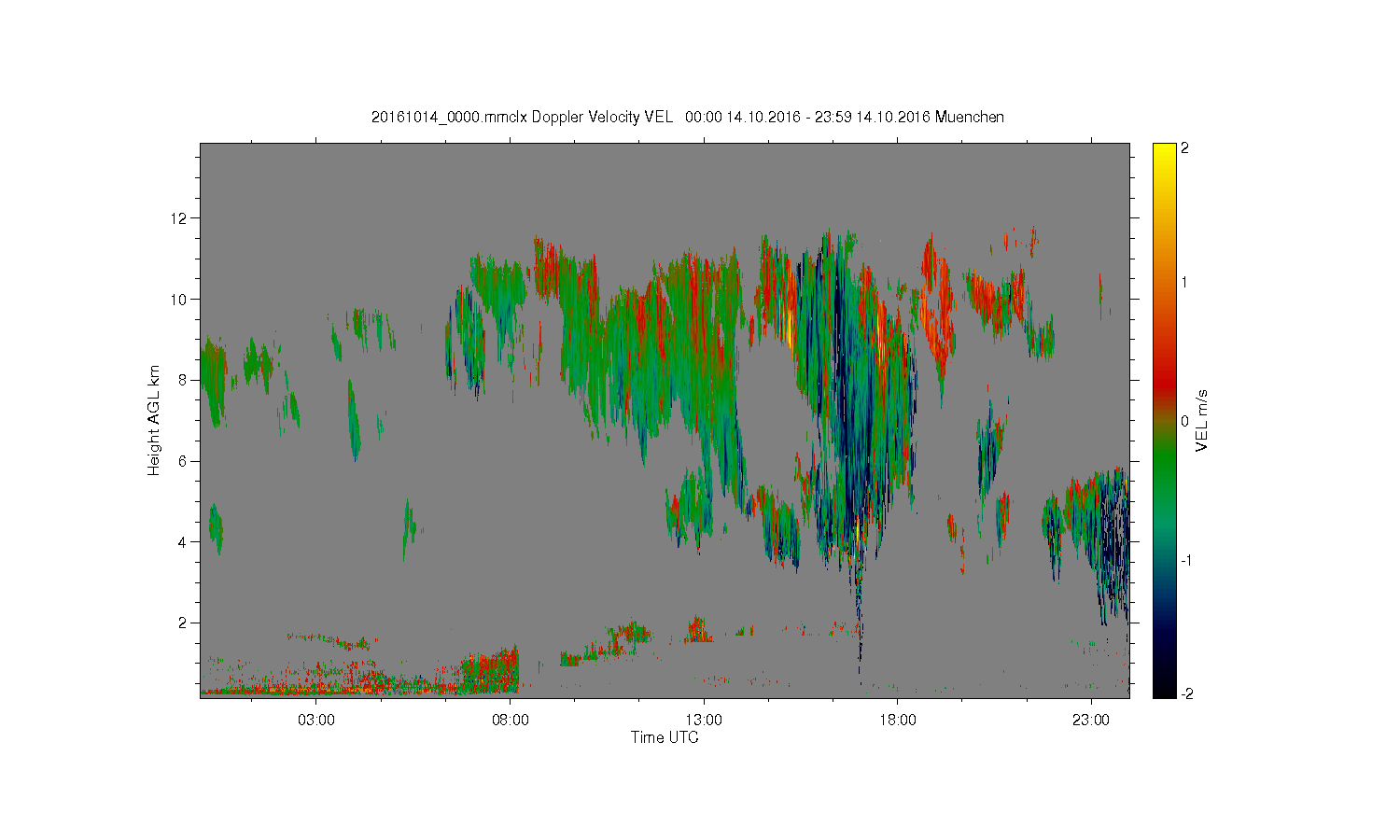Click the colorbar bottom value -2
Image resolution: width=1400 pixels, height=840 pixels.
click(x=1185, y=693)
